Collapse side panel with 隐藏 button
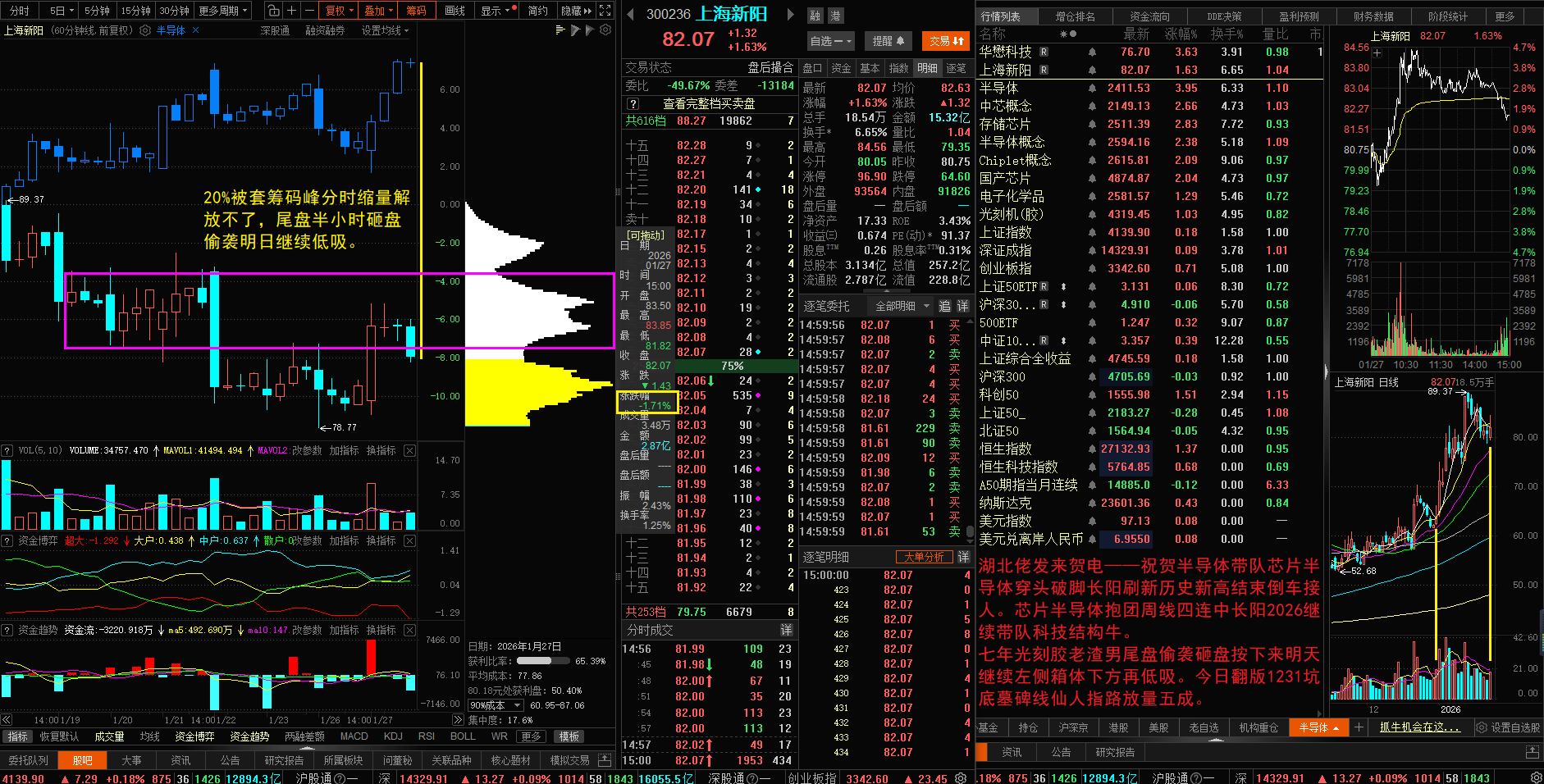The height and width of the screenshot is (784, 1544). (576, 11)
